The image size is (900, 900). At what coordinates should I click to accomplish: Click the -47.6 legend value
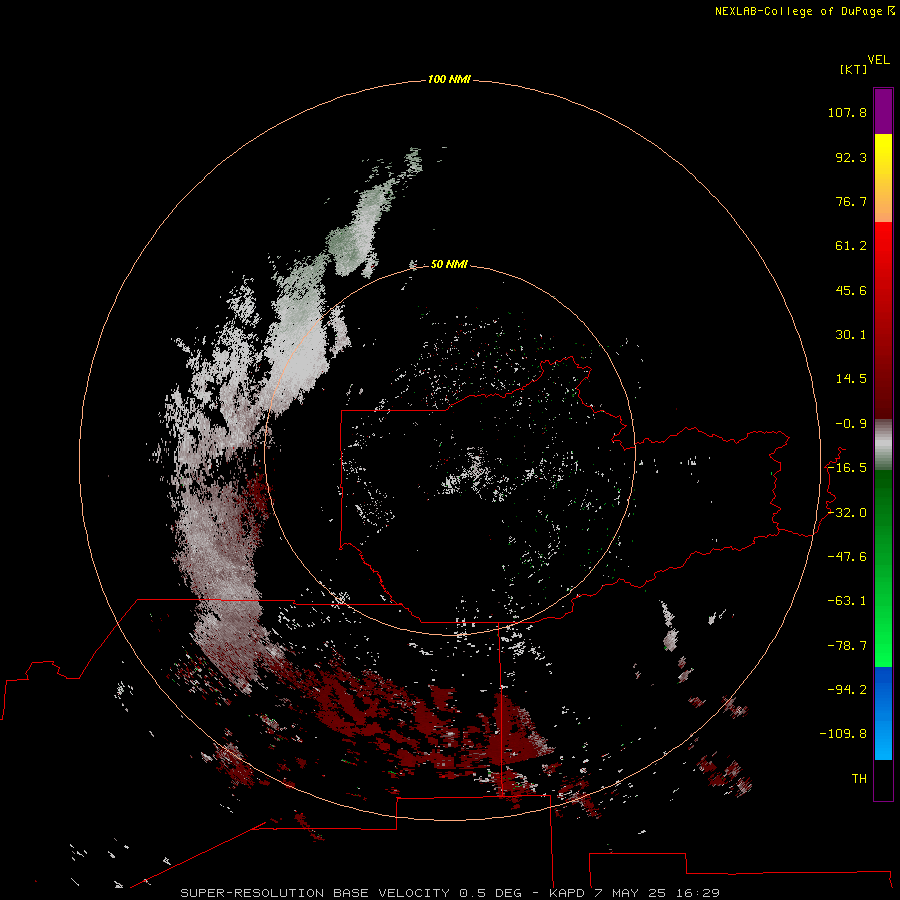coord(847,557)
